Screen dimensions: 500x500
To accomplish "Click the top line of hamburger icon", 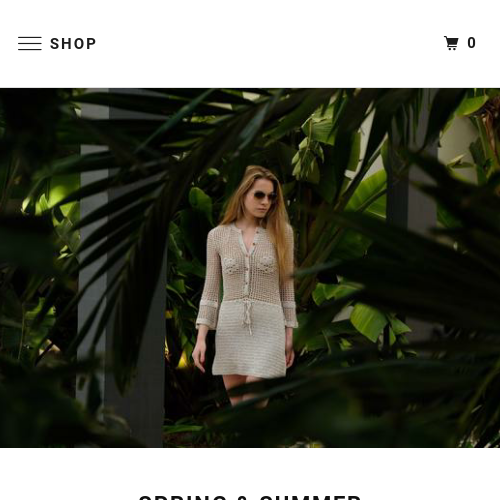I will [30, 37].
